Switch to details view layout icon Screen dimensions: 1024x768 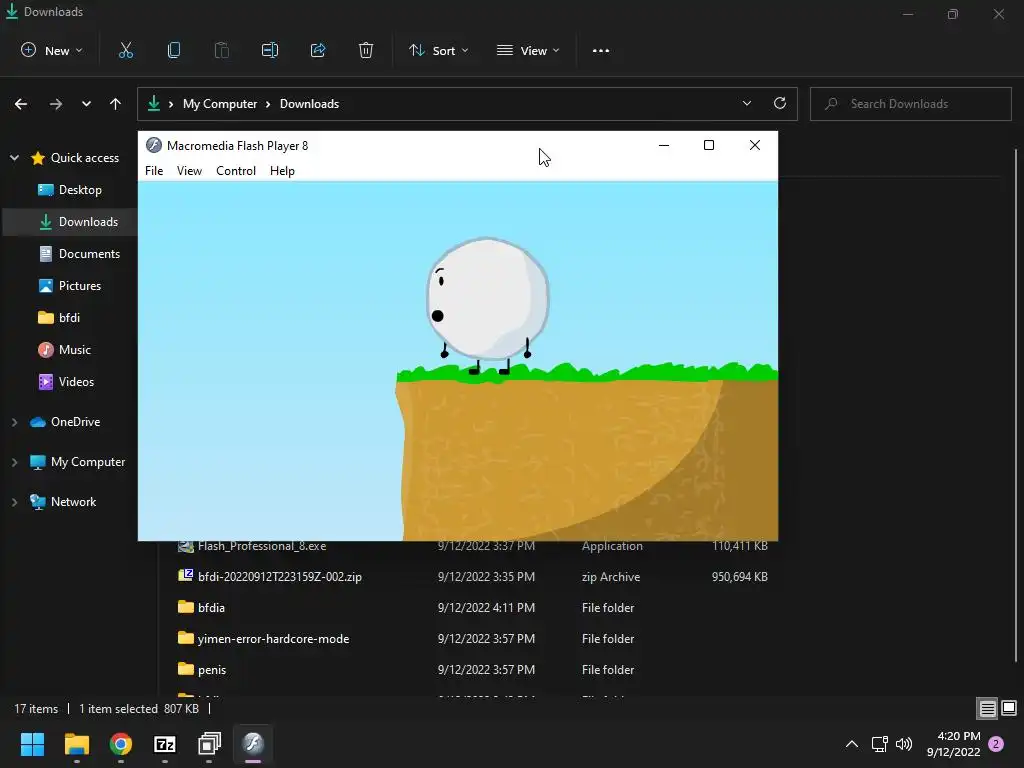pos(987,708)
